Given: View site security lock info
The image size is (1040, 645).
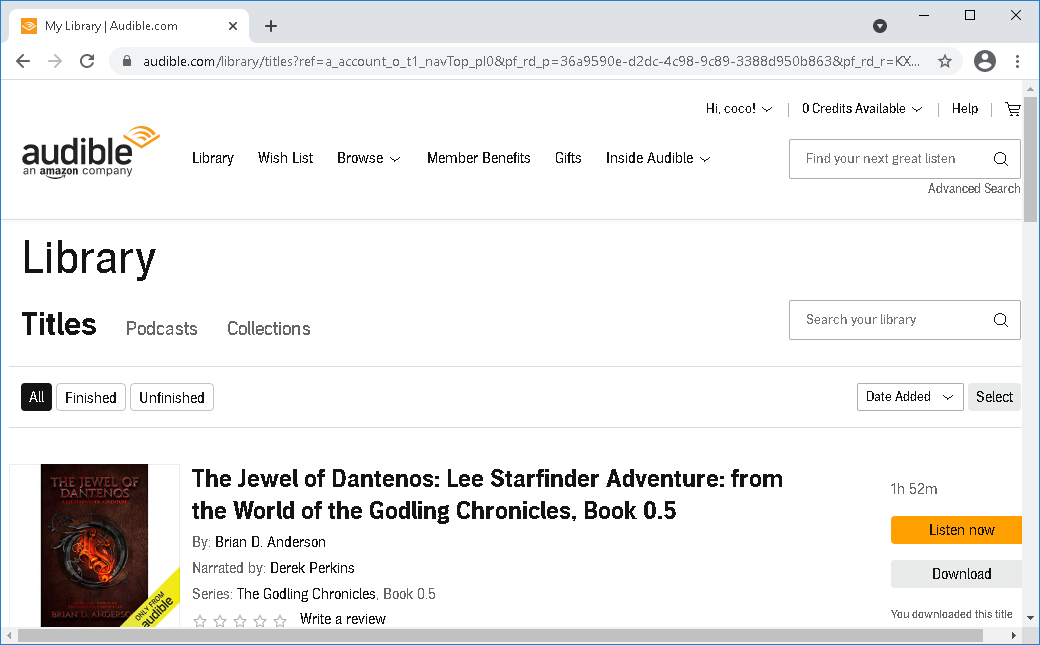Looking at the screenshot, I should click(127, 61).
